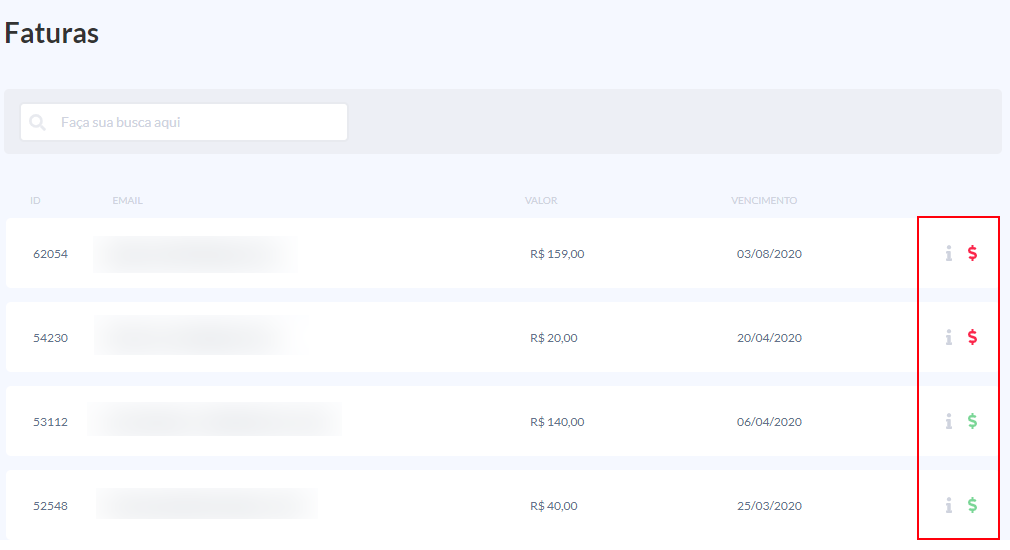The width and height of the screenshot is (1010, 550).
Task: Show info icon for invoice 52548
Action: click(948, 506)
